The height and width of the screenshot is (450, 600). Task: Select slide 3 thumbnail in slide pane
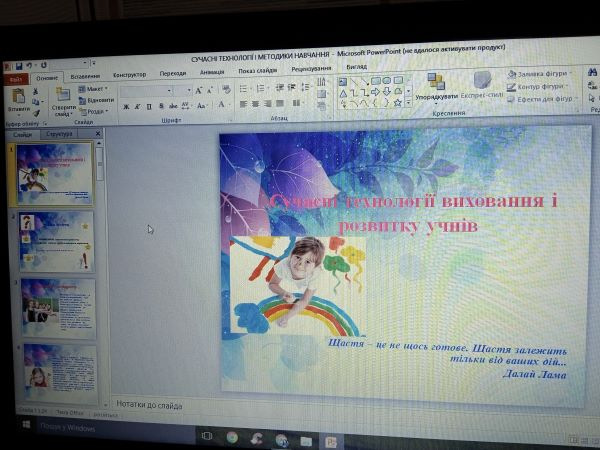[59, 309]
